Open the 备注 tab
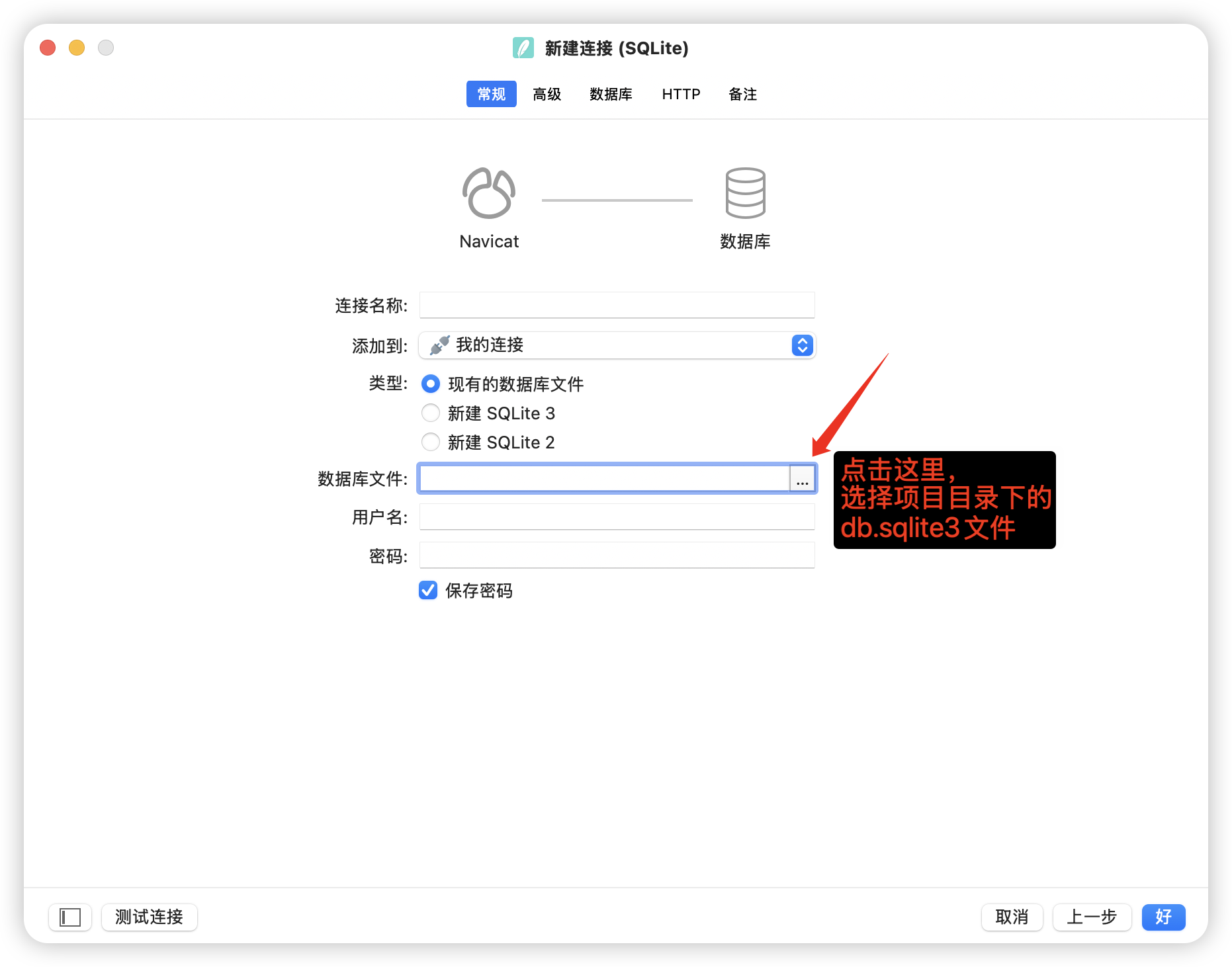Image resolution: width=1232 pixels, height=967 pixels. point(742,95)
